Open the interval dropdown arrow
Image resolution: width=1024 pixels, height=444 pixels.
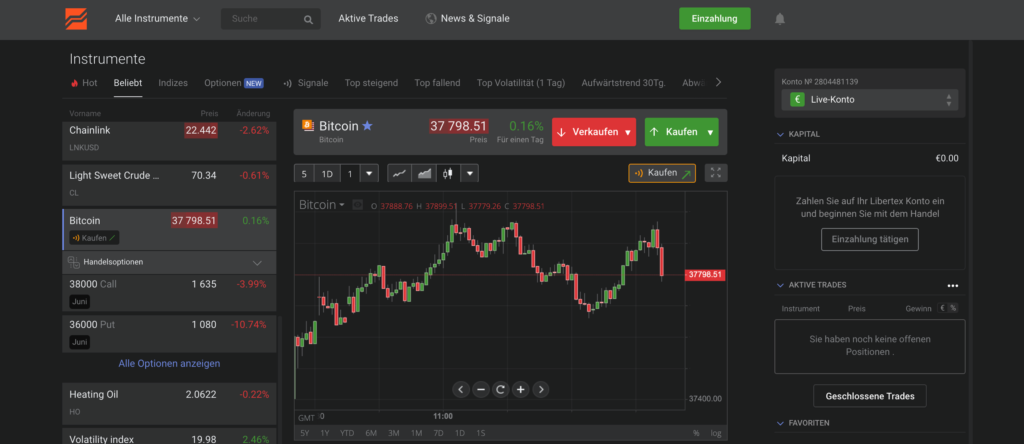(369, 174)
